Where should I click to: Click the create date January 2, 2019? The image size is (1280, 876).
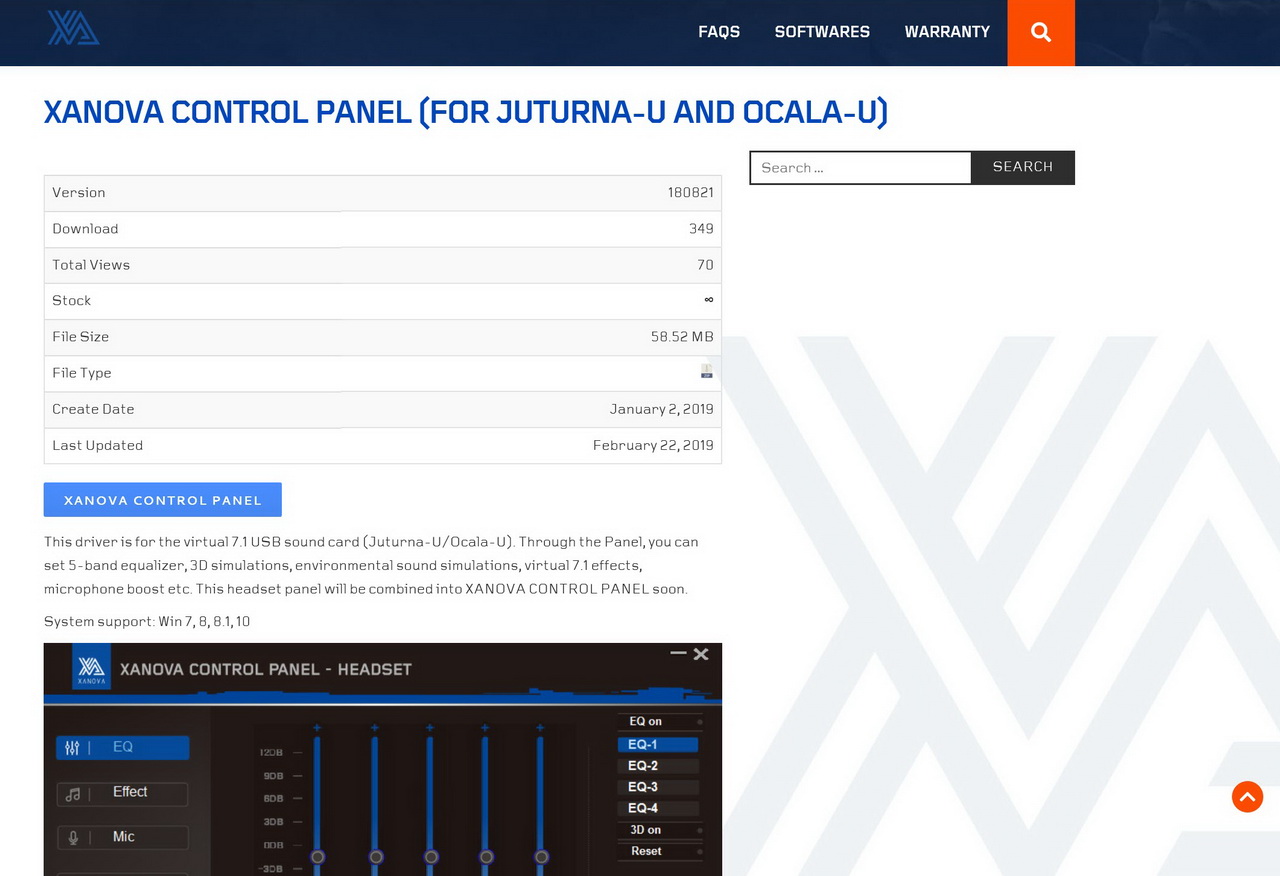[x=662, y=409]
